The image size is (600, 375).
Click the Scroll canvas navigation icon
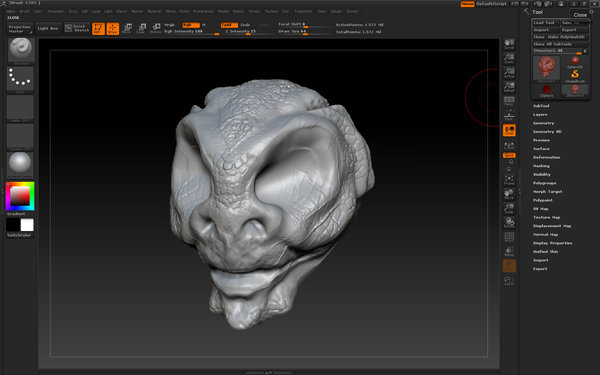(x=509, y=44)
